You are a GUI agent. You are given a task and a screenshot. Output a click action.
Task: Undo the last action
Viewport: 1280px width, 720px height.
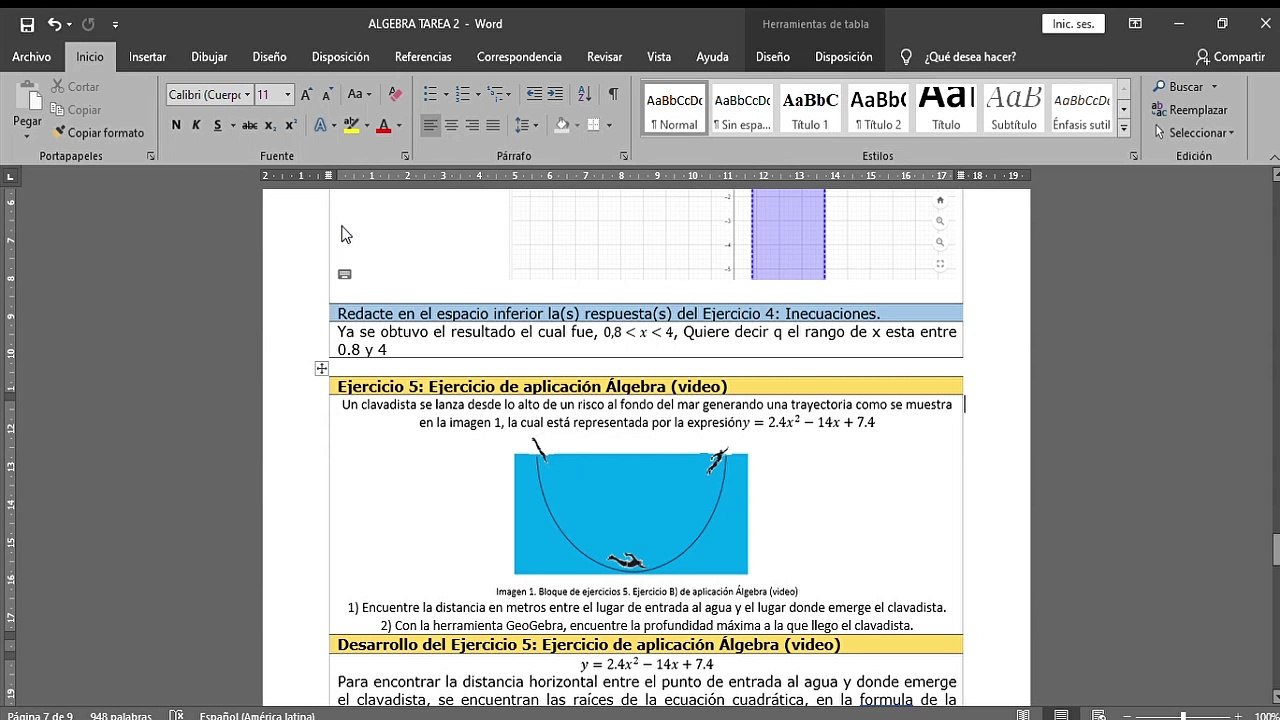pos(54,24)
